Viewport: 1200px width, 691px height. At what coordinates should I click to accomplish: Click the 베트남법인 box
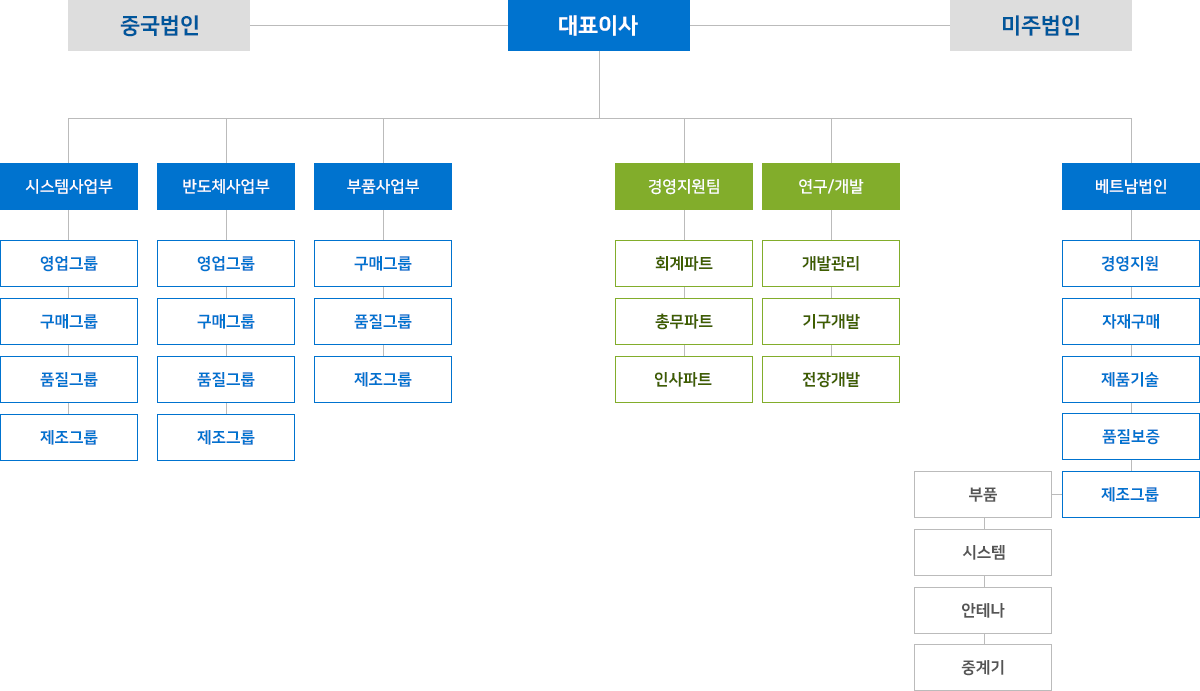click(1131, 186)
